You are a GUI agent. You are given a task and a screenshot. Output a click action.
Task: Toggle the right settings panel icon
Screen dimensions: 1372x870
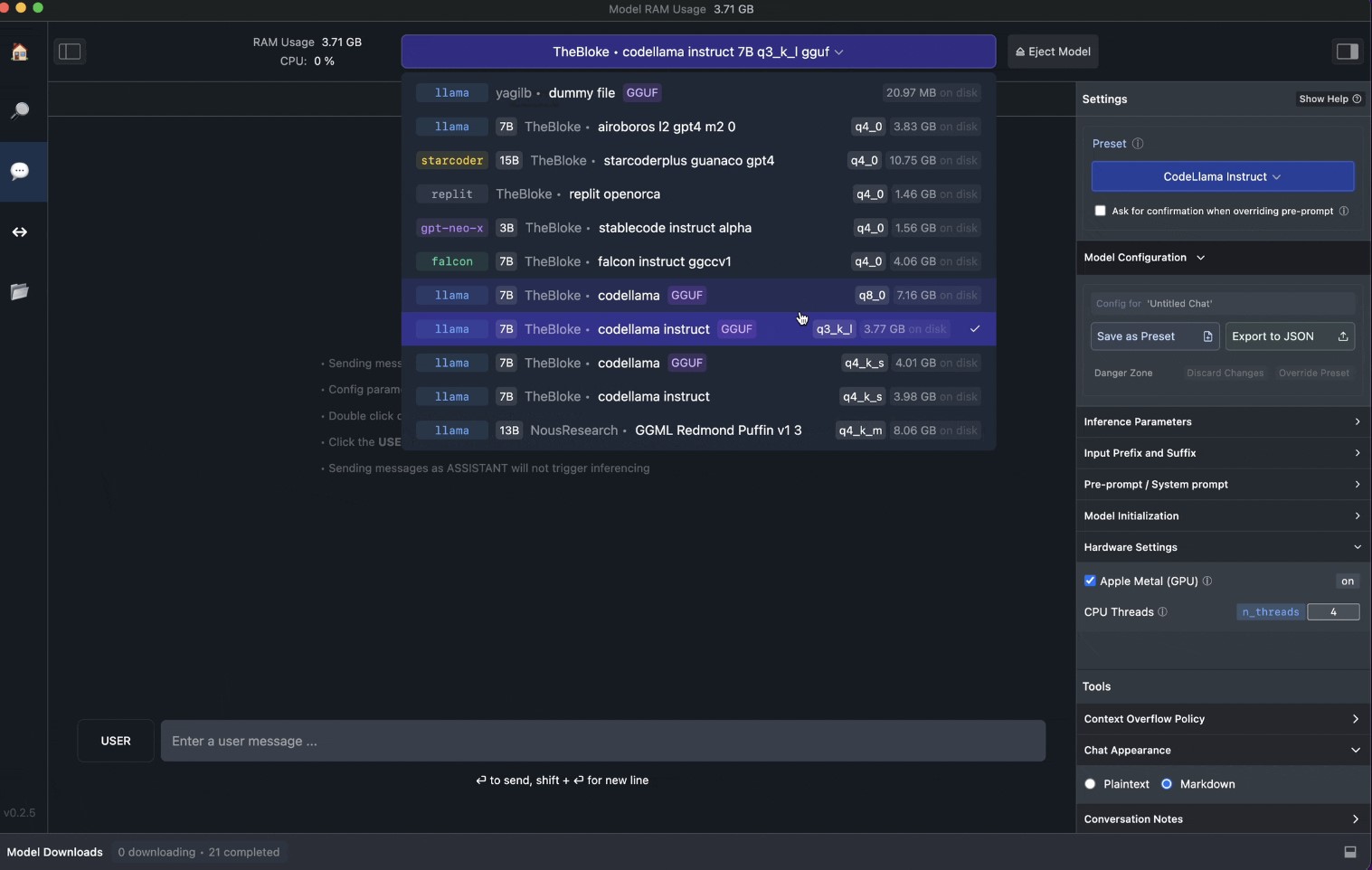click(x=1347, y=52)
